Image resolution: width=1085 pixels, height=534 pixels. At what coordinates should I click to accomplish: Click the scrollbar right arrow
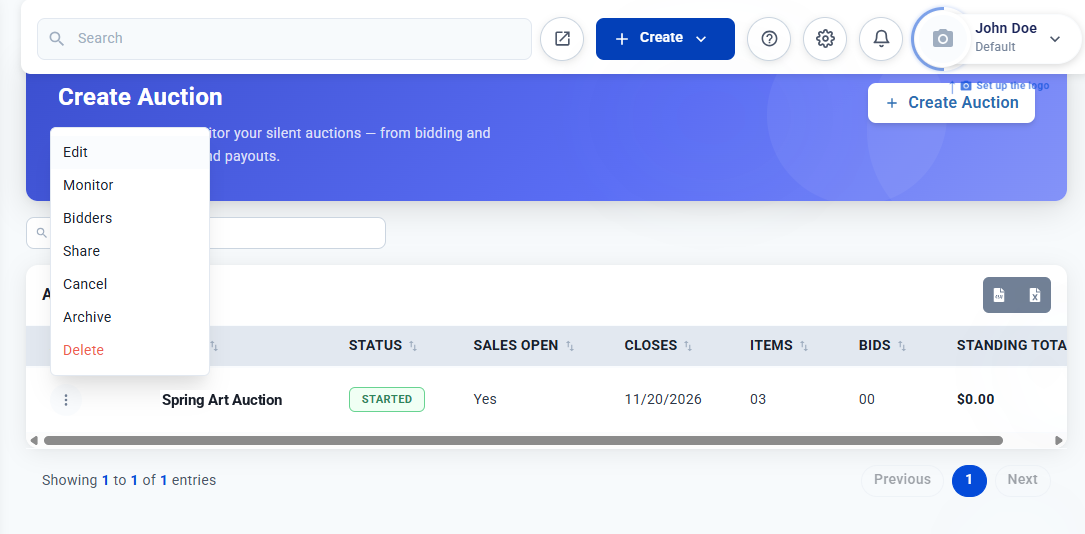pyautogui.click(x=1059, y=441)
